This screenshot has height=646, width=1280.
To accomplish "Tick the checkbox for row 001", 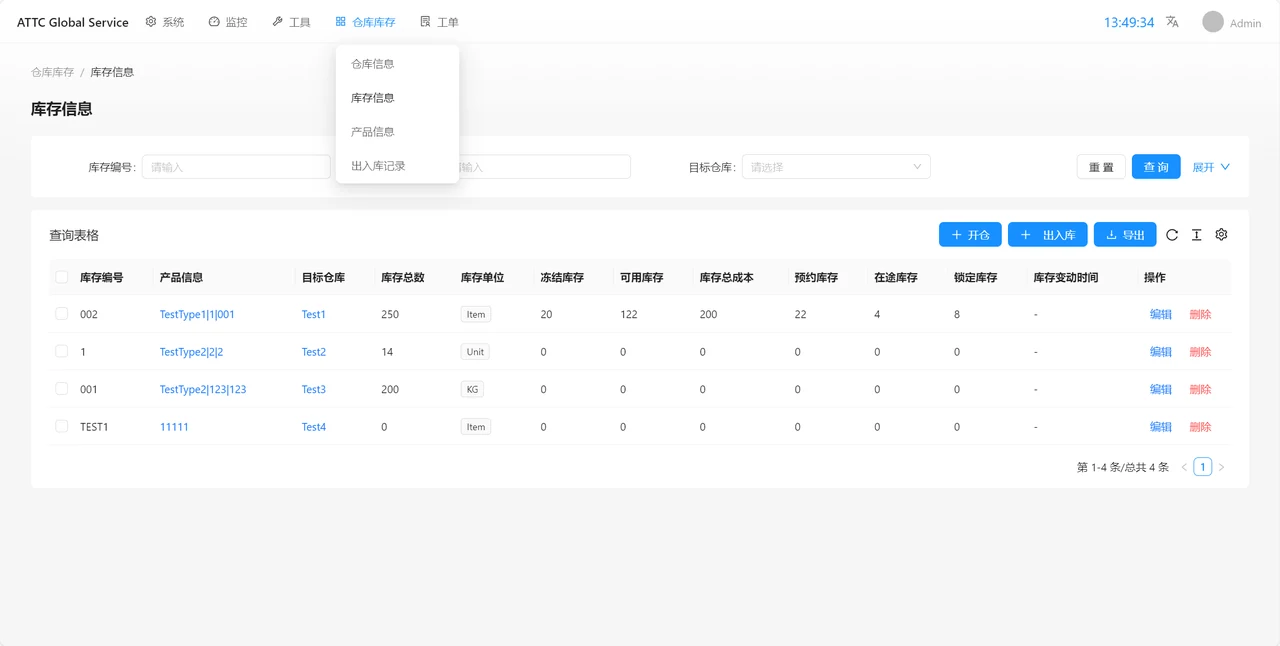I will click(x=62, y=389).
